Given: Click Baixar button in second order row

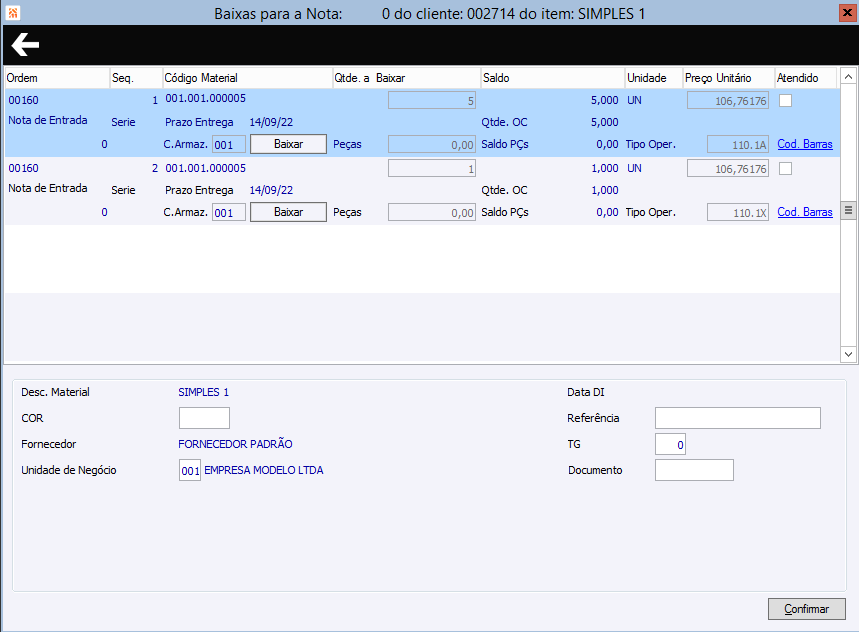Looking at the screenshot, I should [288, 212].
